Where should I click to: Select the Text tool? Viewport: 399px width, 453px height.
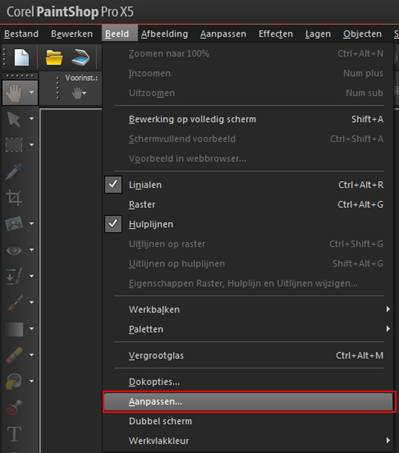(14, 434)
